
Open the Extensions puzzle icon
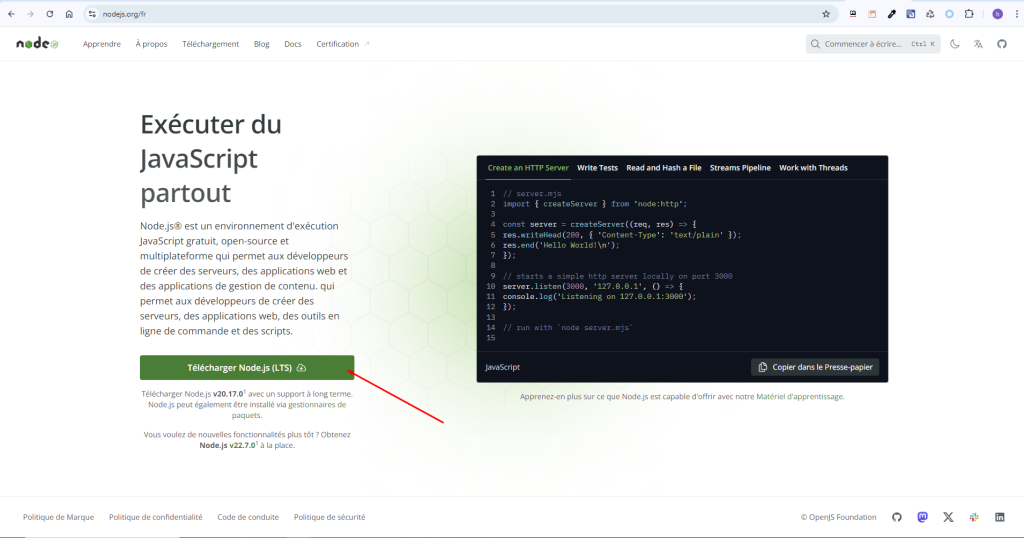pos(969,14)
